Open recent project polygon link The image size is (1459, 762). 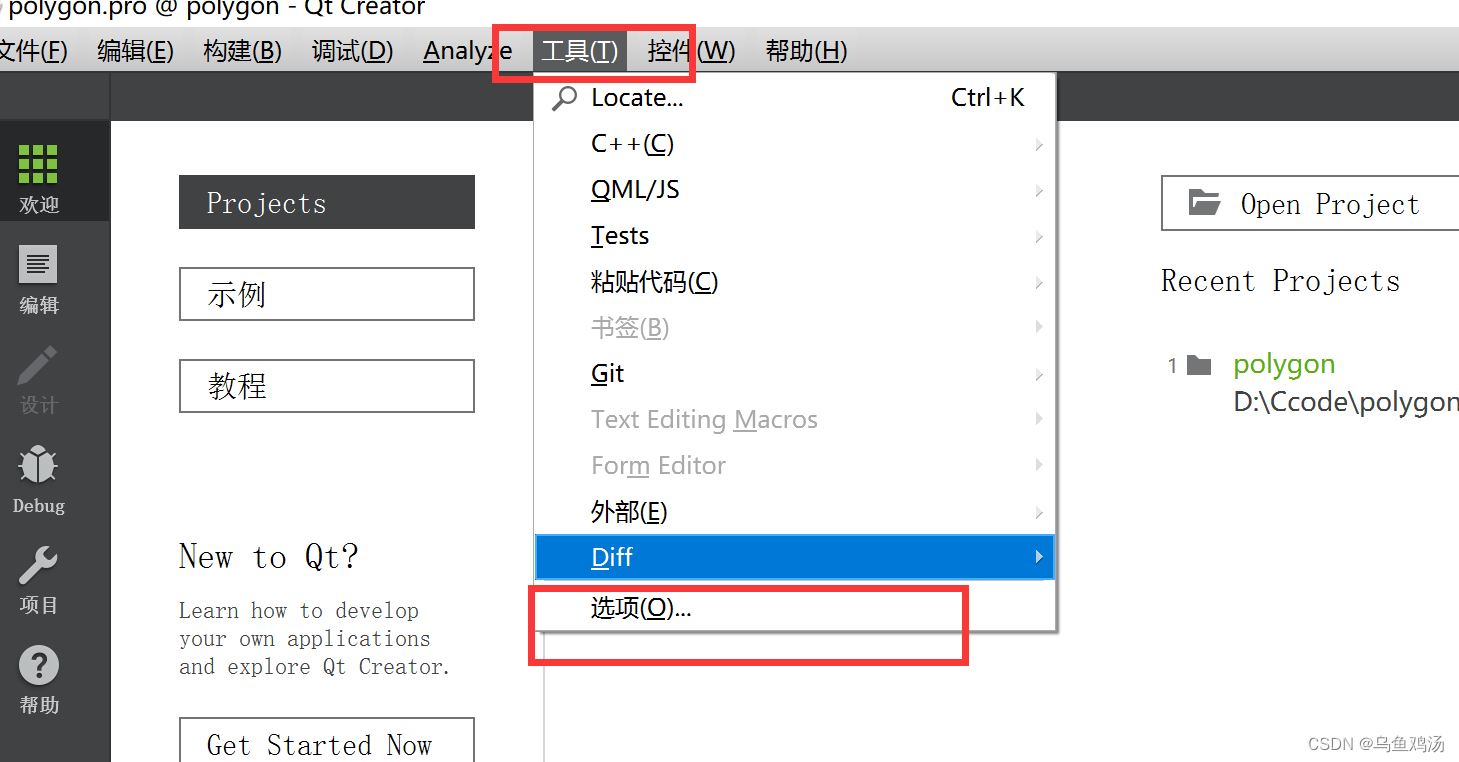click(1284, 365)
